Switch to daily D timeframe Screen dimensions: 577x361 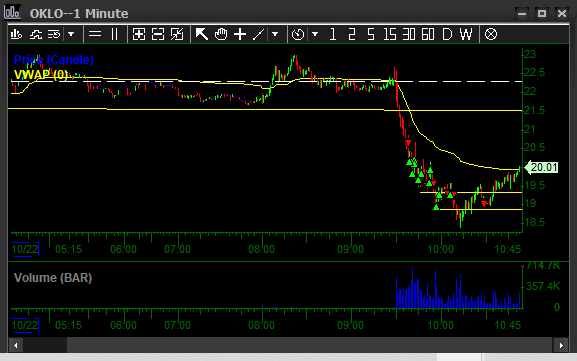447,34
